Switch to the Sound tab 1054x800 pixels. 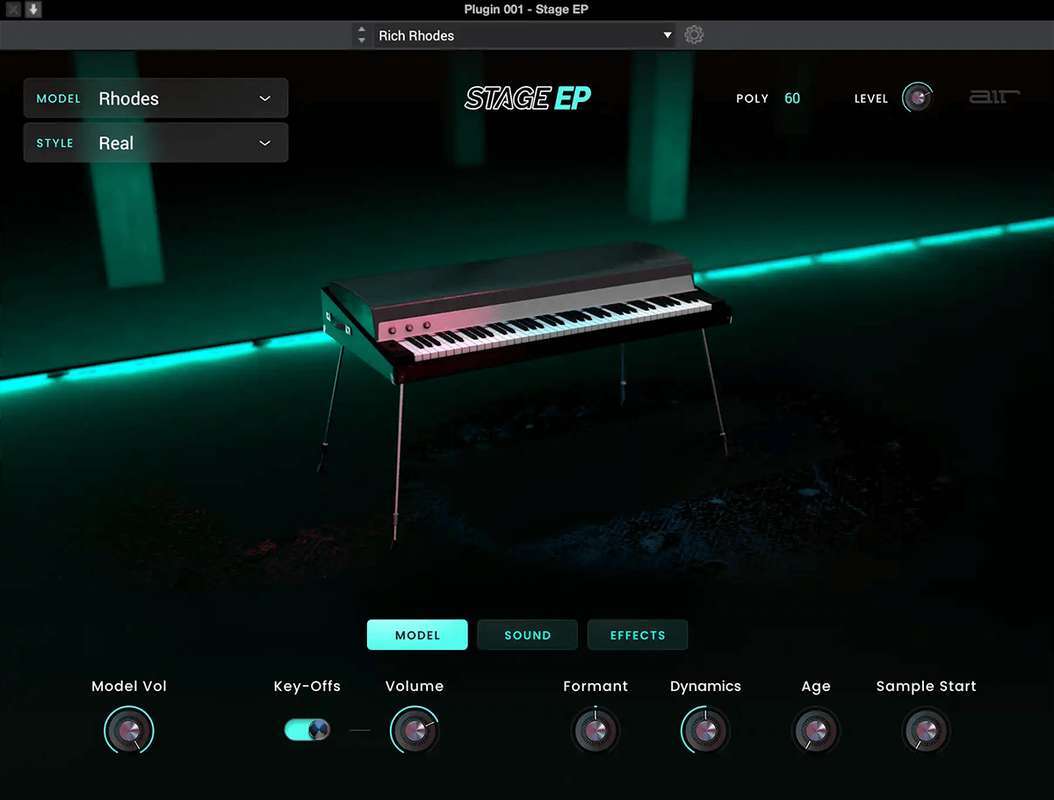tap(527, 635)
